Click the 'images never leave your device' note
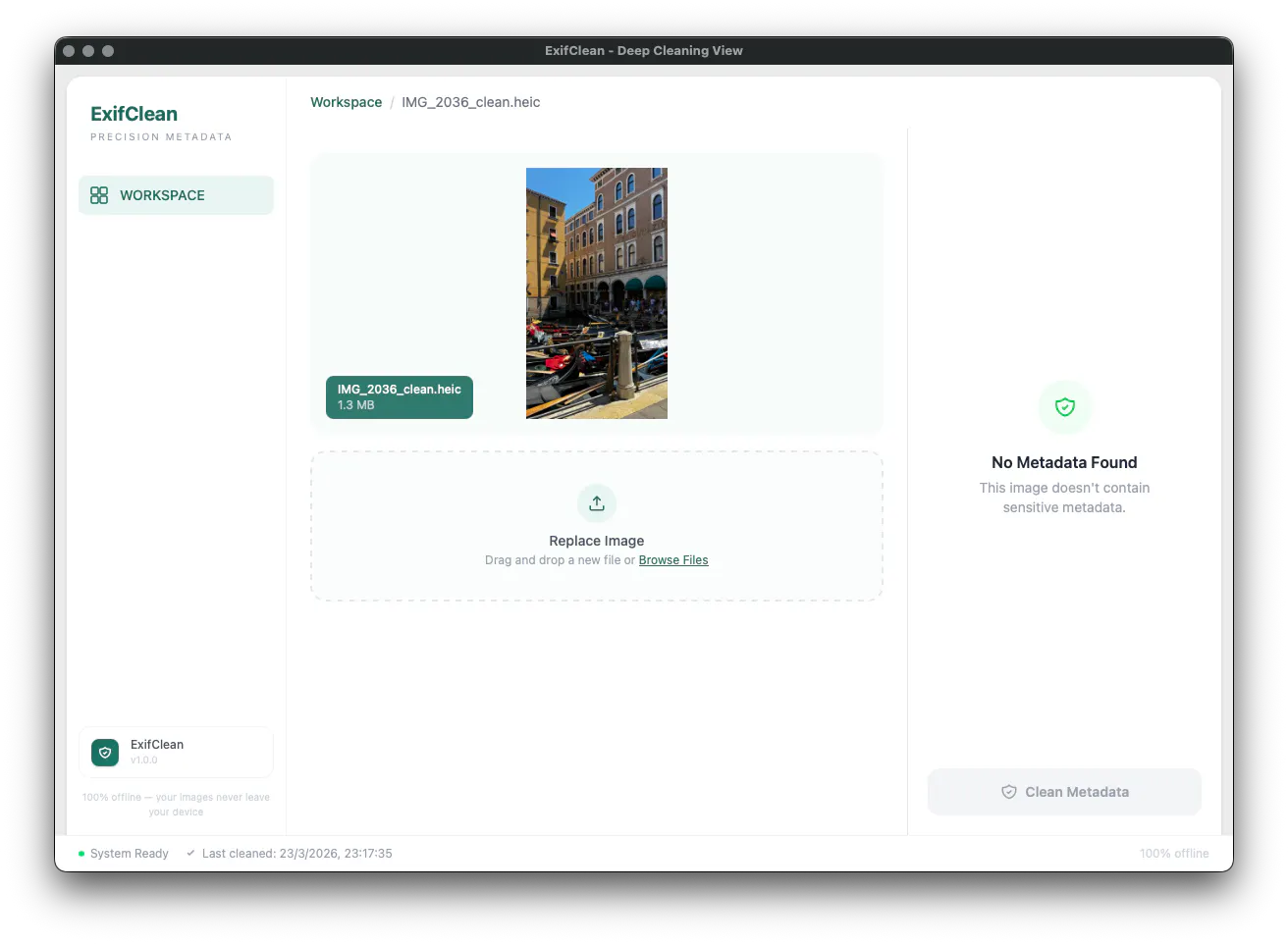Screen dimensions: 1288x944 [x=177, y=805]
